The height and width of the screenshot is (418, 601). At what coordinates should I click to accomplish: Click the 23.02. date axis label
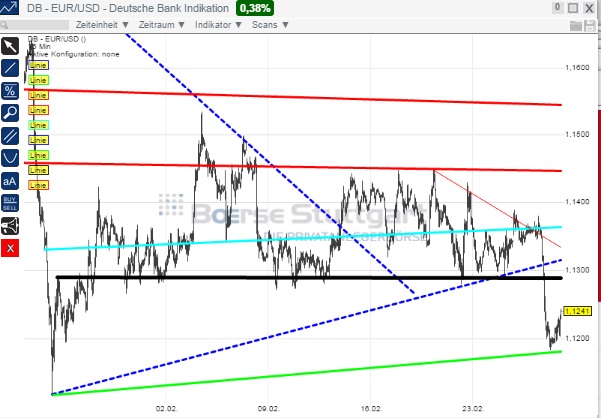click(473, 408)
